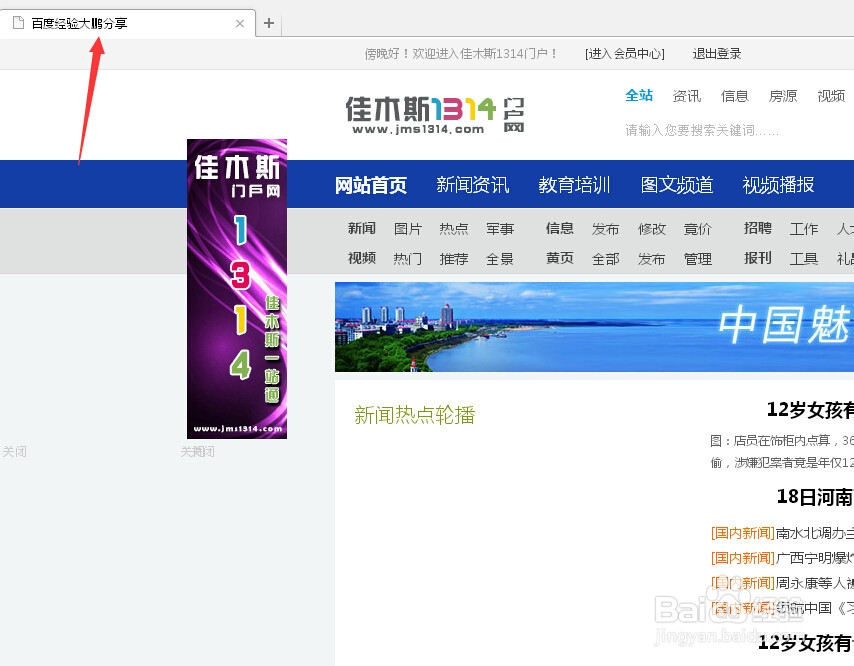Open 新闻资讯 in the nav bar
The width and height of the screenshot is (854, 666).
coord(472,185)
